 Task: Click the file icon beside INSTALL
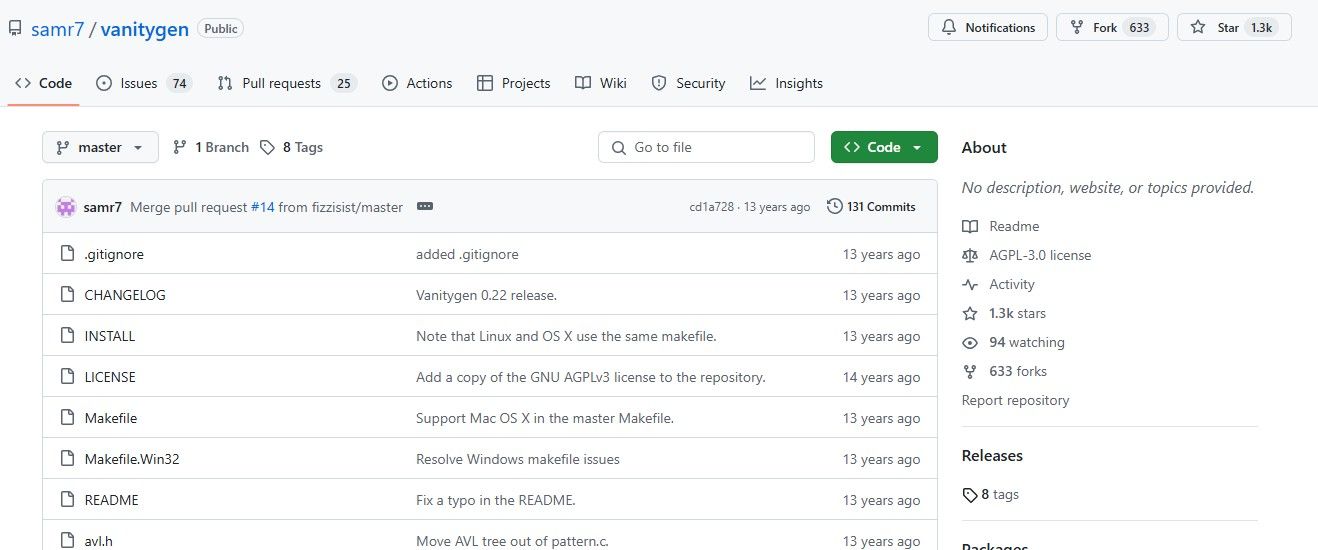(x=67, y=336)
